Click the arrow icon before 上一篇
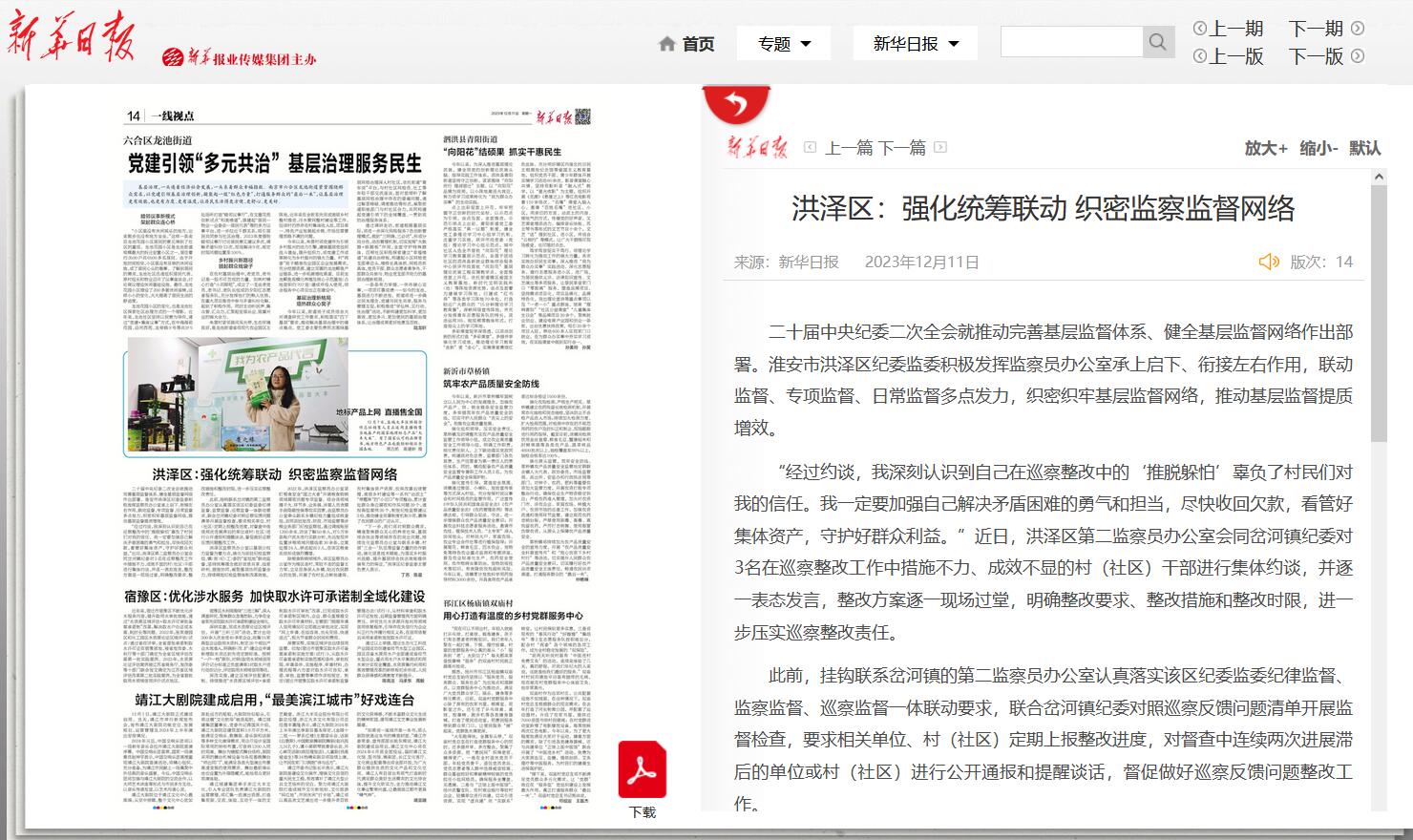The image size is (1413, 840). tap(811, 148)
